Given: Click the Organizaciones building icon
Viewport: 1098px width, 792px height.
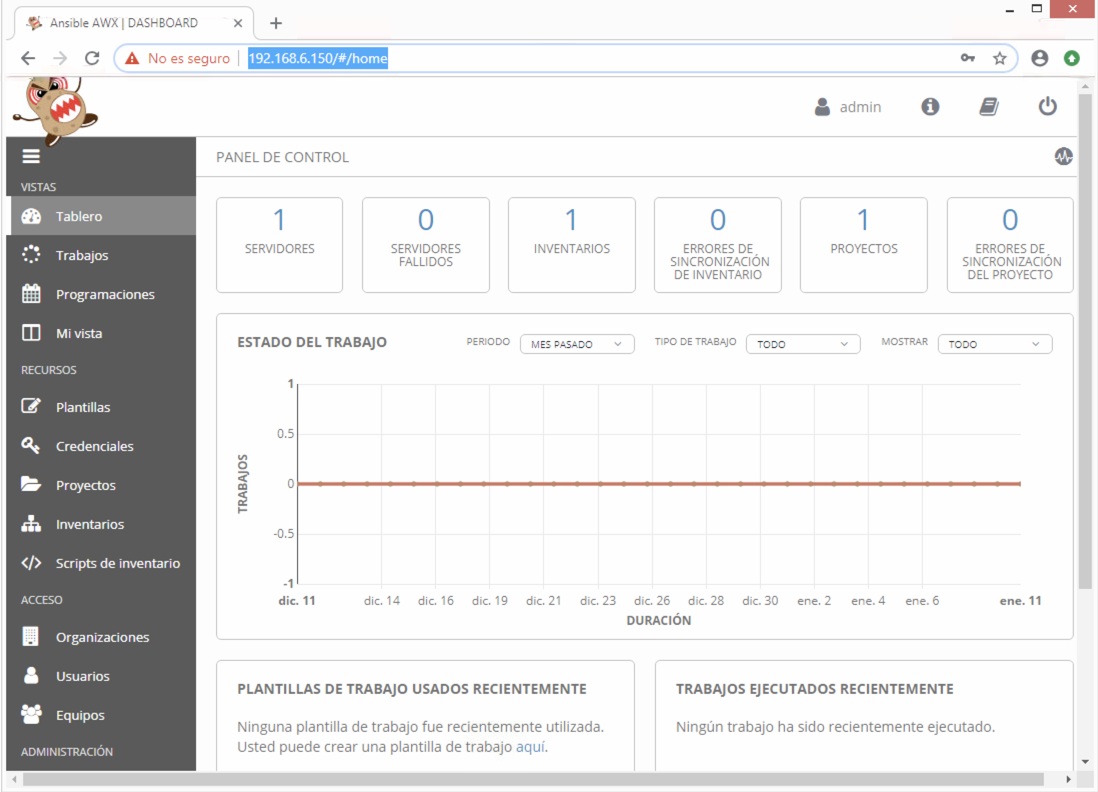Looking at the screenshot, I should [x=31, y=637].
